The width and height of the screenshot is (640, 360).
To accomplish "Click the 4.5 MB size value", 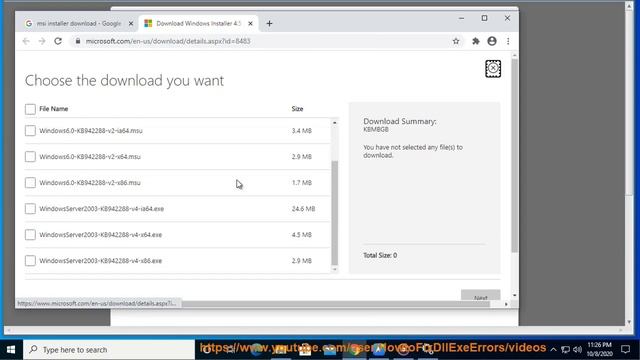I will click(x=302, y=235).
